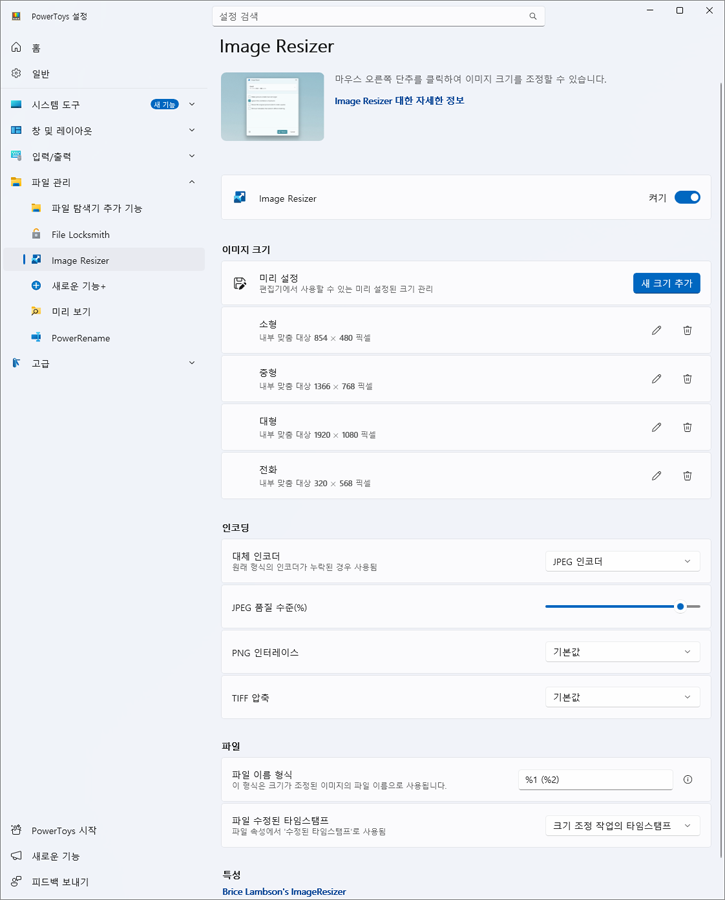
Task: Click the 새로운 기능 megaphone icon
Action: (16, 856)
